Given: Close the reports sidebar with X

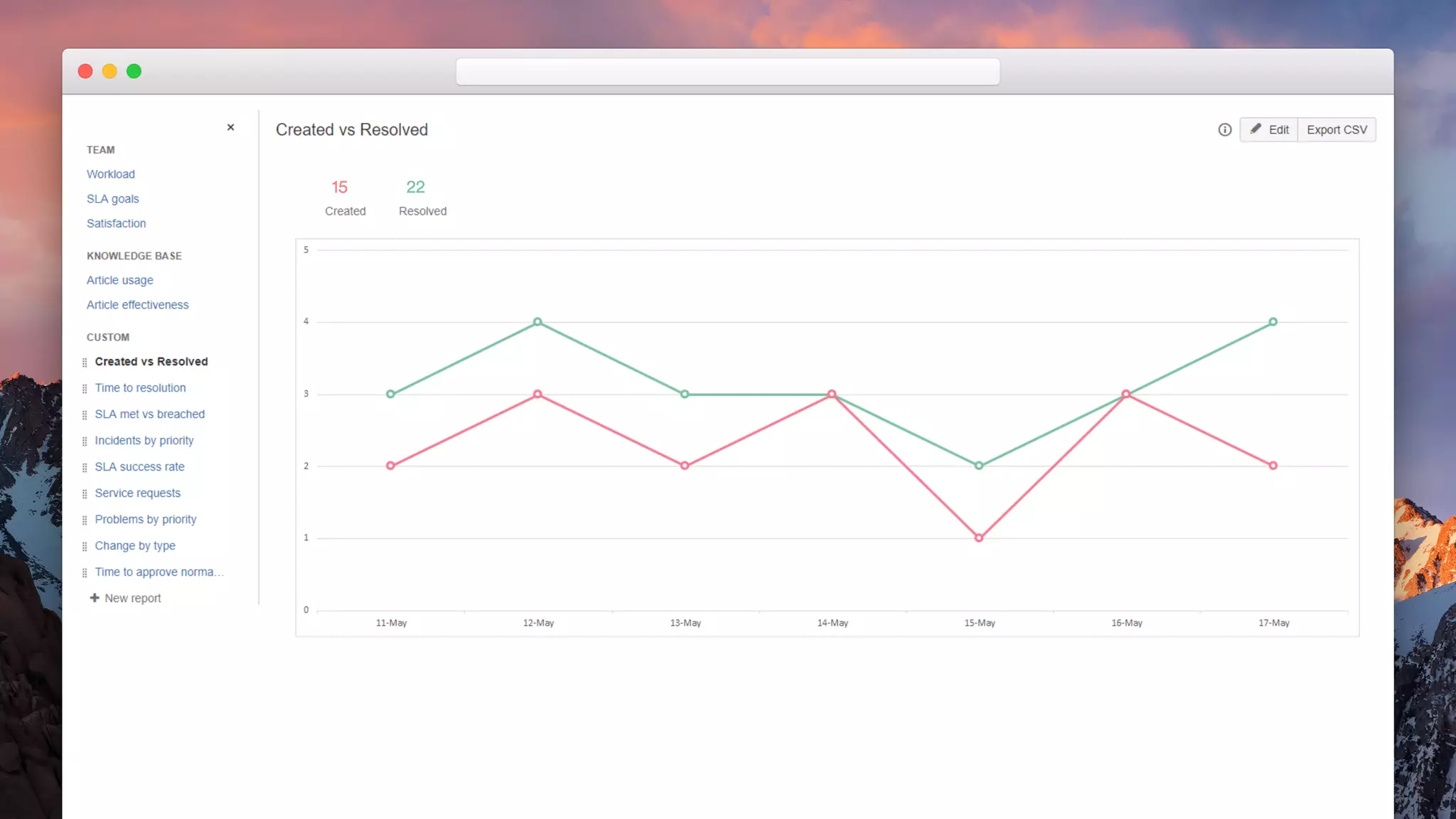Looking at the screenshot, I should (230, 127).
